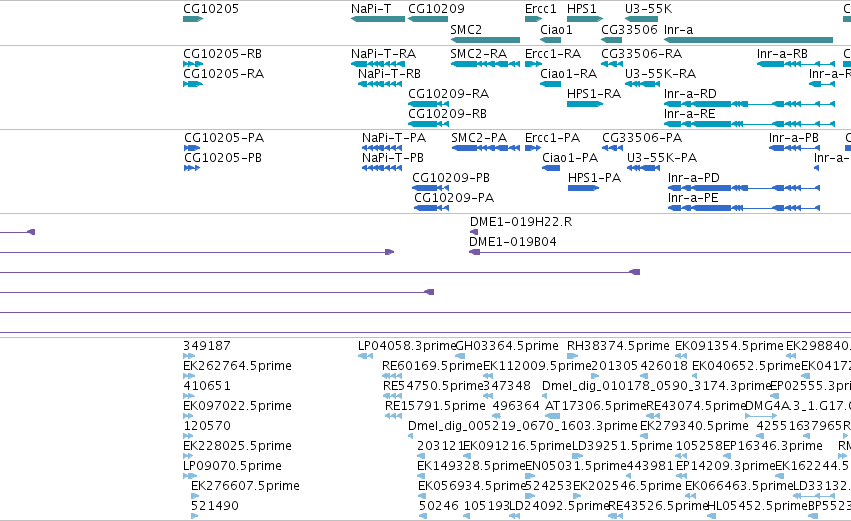
Task: Select the GH03364.5prime EST label
Action: pyautogui.click(x=507, y=346)
